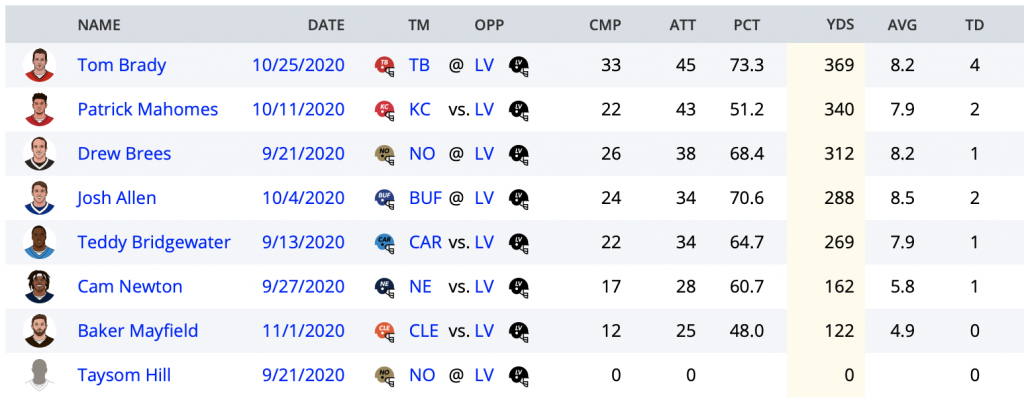This screenshot has width=1024, height=408.
Task: Click the Tampa Bay helmet icon
Action: 385,65
